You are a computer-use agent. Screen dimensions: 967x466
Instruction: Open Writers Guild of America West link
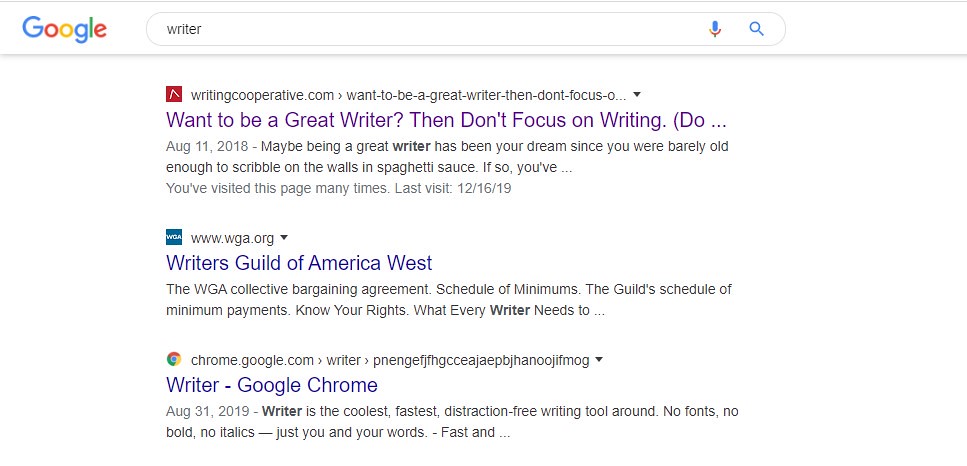(299, 263)
